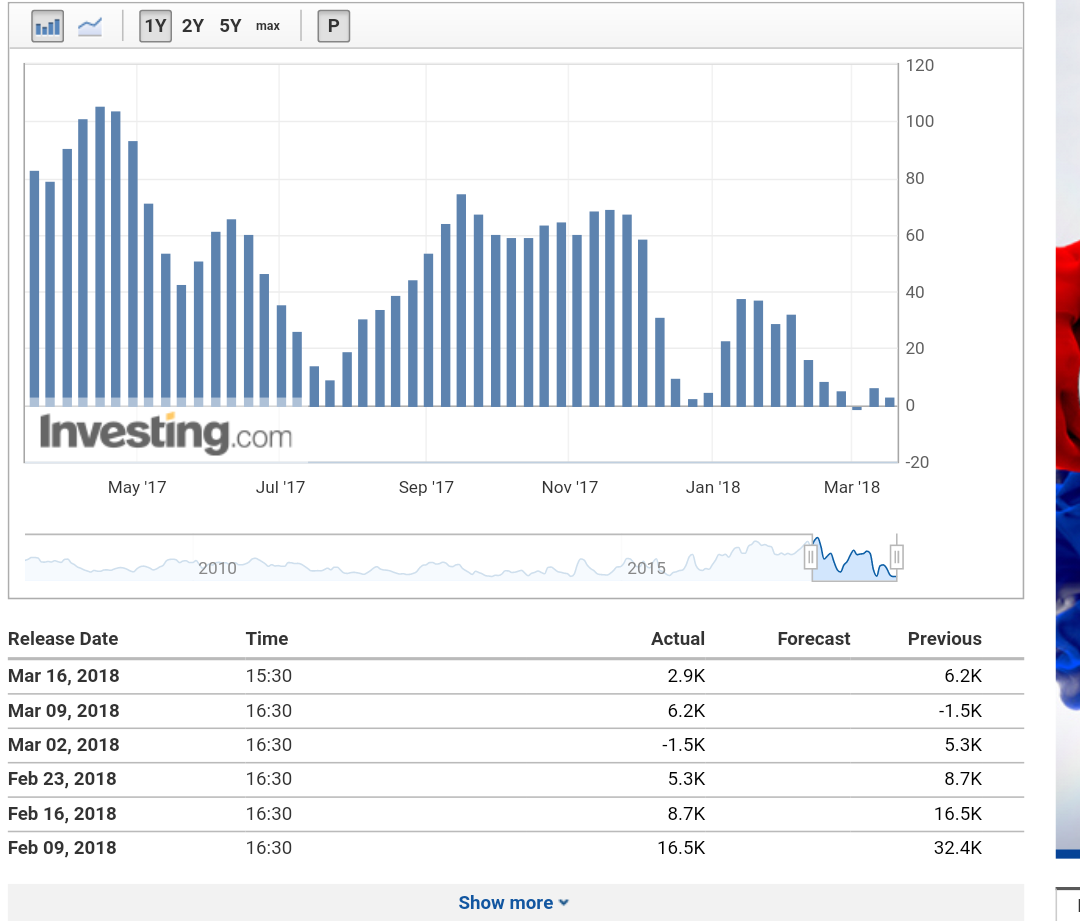Select the Feb 09, 2018 release row
Viewport: 1080px width, 921px height.
[400, 848]
